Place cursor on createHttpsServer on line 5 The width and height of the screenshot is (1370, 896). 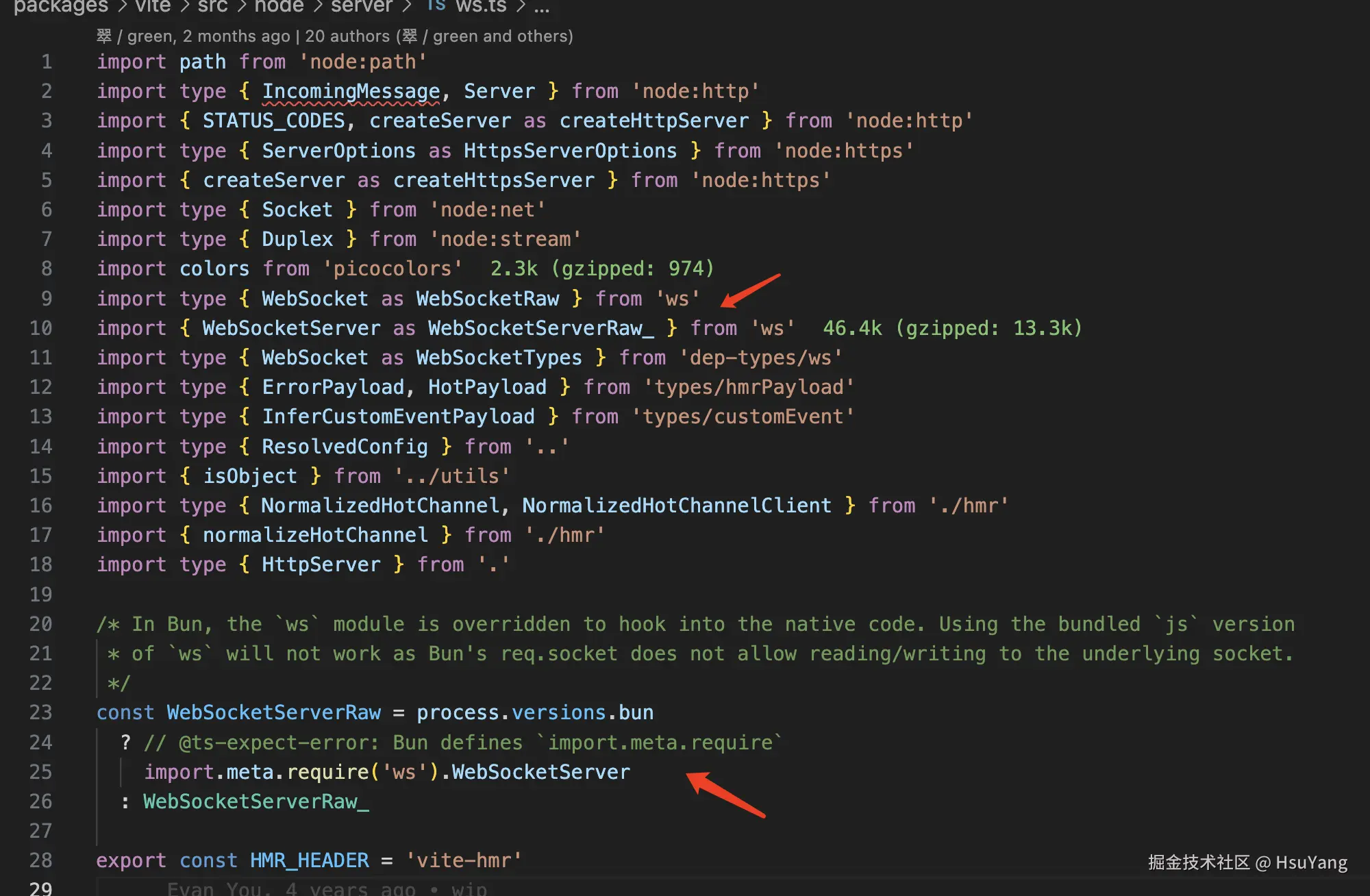click(493, 180)
